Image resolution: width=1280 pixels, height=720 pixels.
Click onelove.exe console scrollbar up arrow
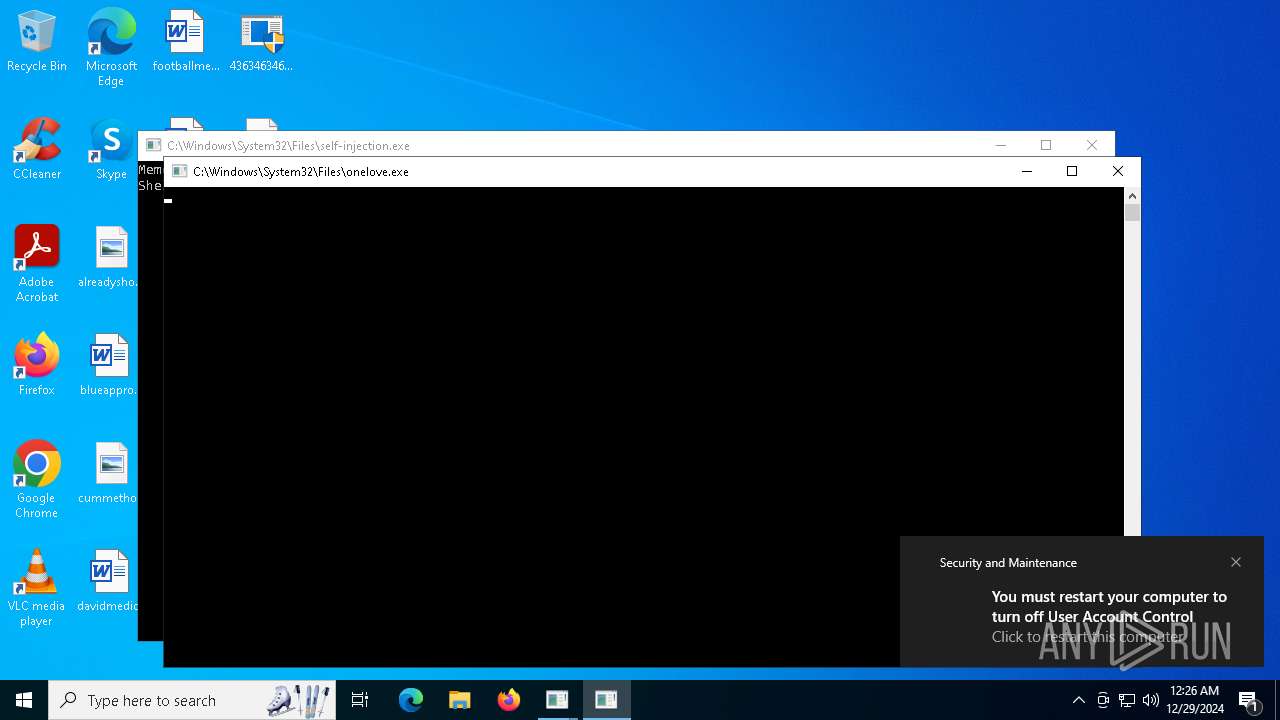pyautogui.click(x=1132, y=195)
